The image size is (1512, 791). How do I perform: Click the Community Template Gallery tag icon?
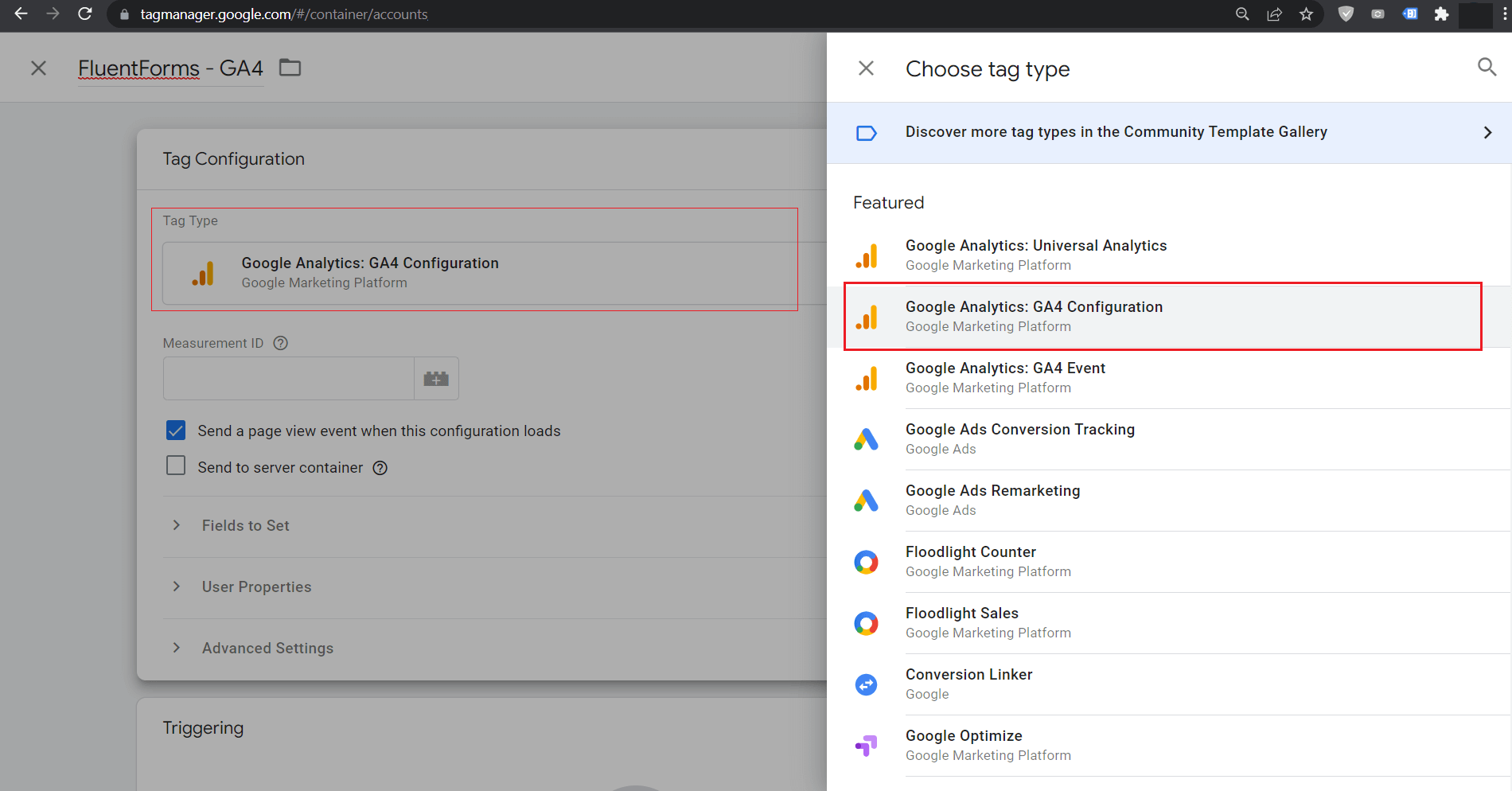(866, 133)
